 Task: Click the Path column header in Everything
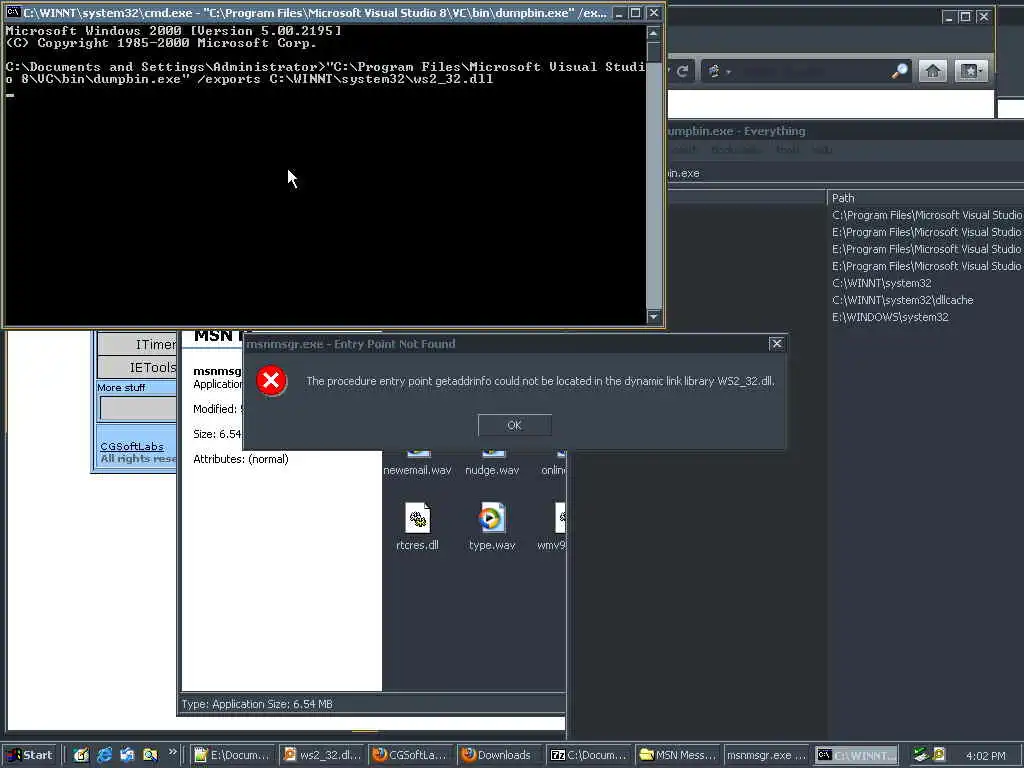(x=925, y=198)
